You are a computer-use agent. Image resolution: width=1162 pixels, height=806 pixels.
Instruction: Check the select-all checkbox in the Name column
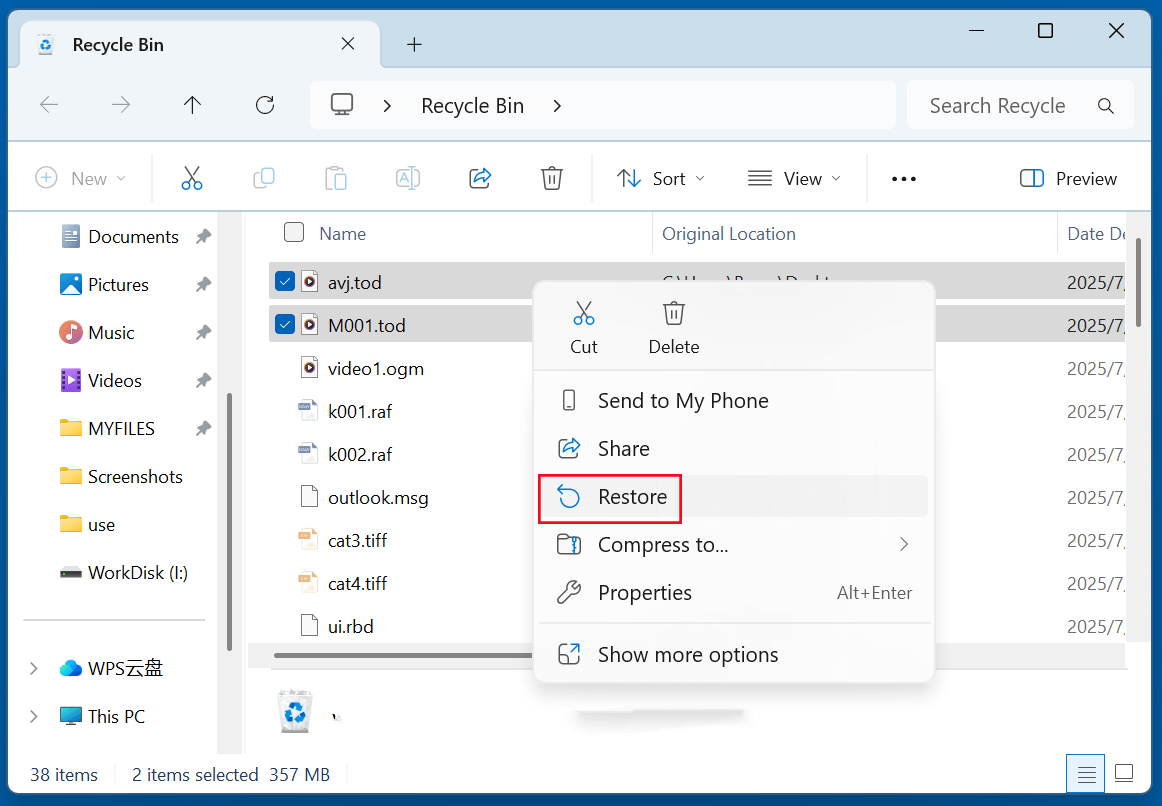click(294, 232)
